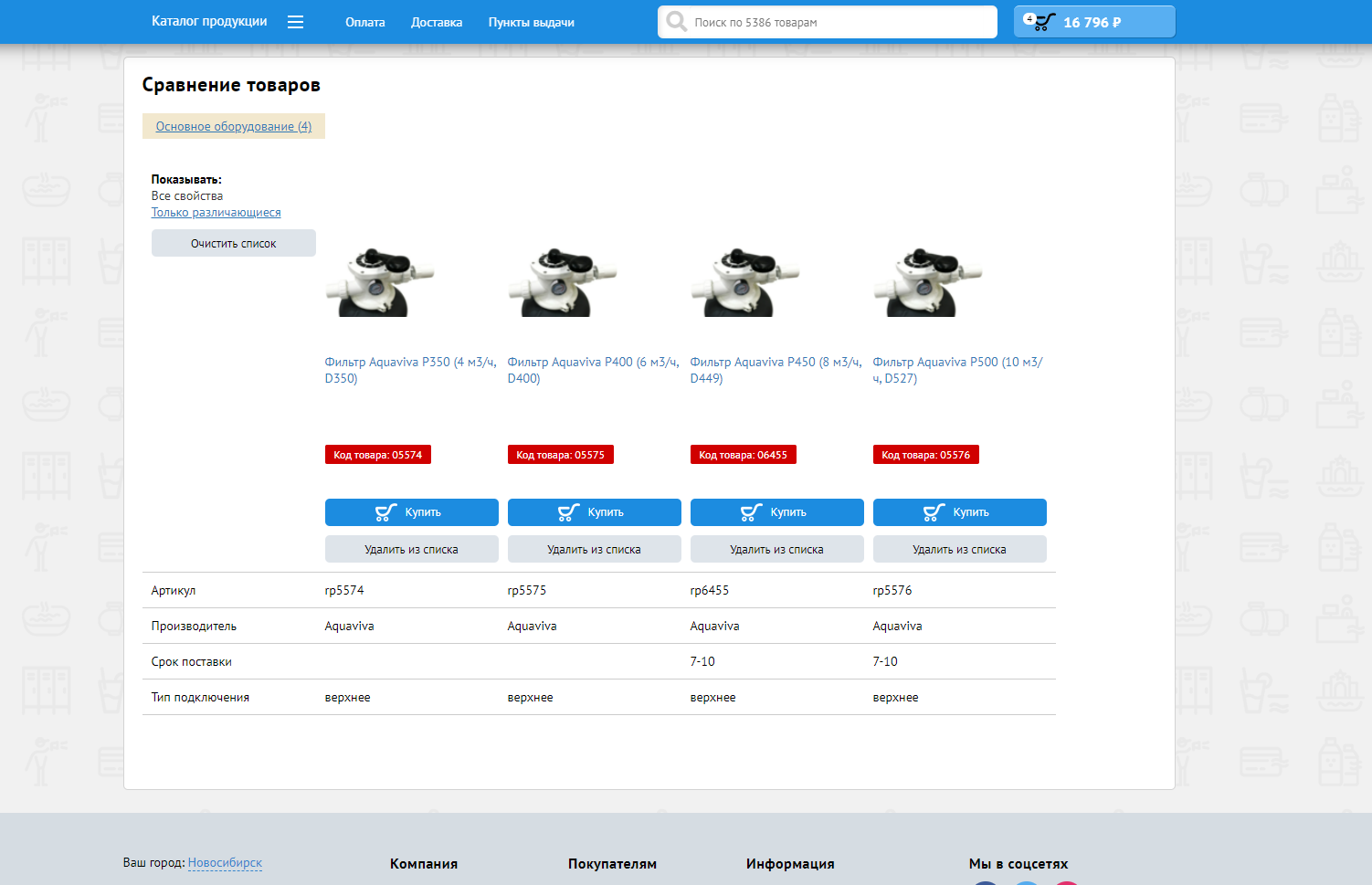Open the 'Основное оборудование (4)' tab
This screenshot has width=1372, height=885.
(233, 127)
